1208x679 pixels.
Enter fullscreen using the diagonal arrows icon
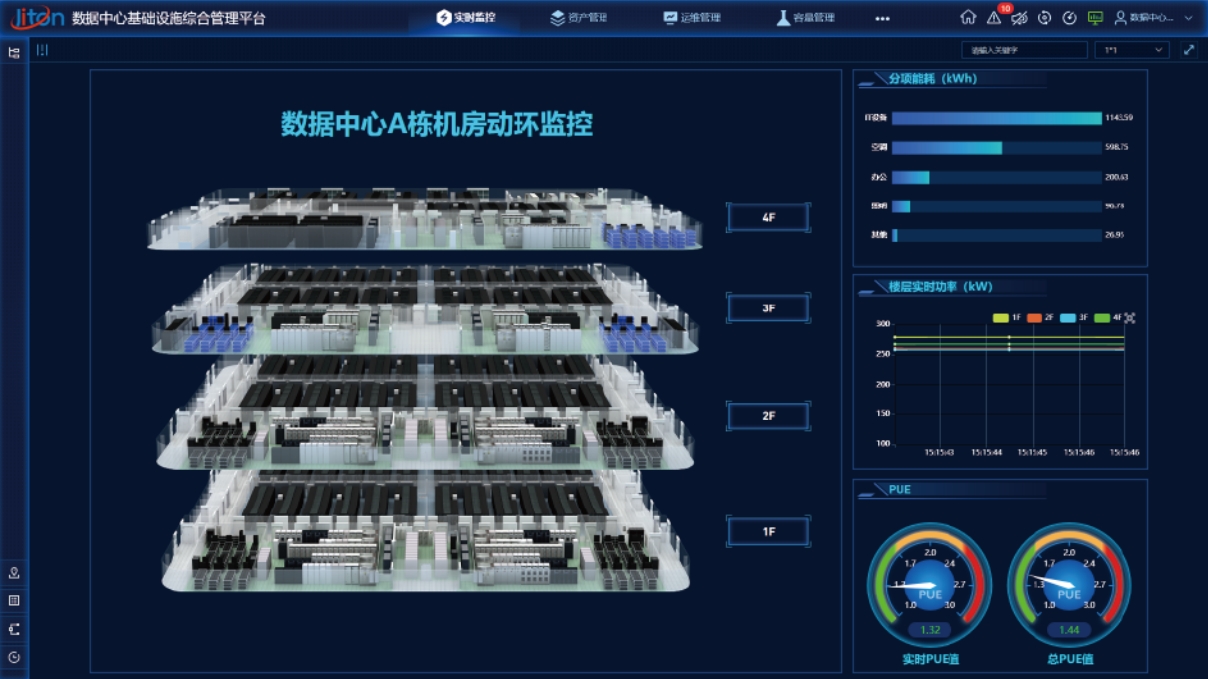click(1189, 48)
